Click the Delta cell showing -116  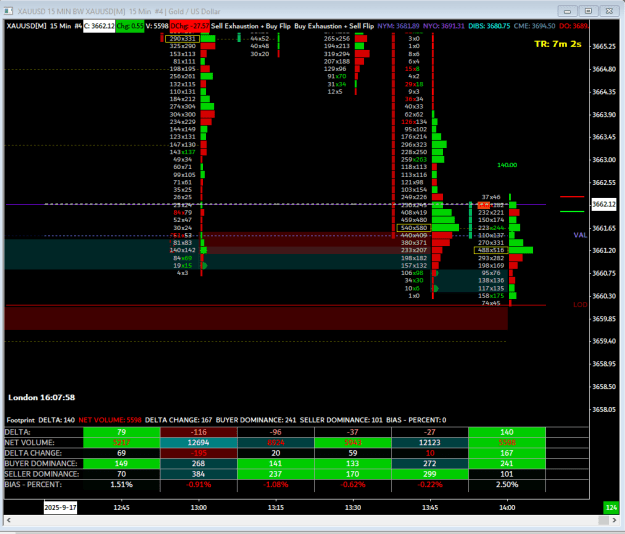pyautogui.click(x=199, y=432)
